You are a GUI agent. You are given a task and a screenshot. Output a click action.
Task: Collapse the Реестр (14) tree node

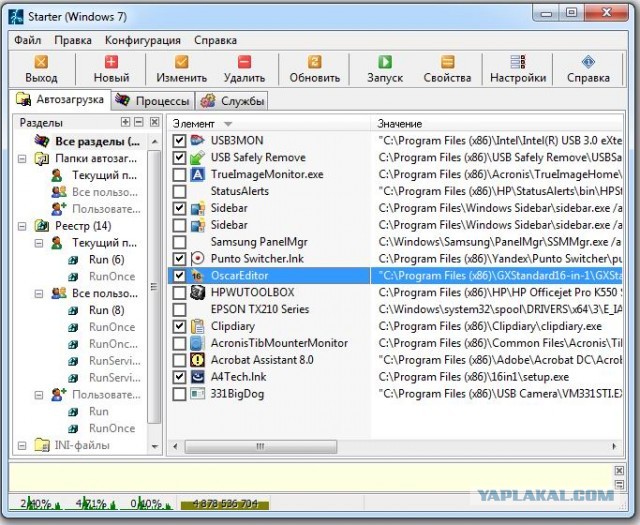click(x=22, y=226)
